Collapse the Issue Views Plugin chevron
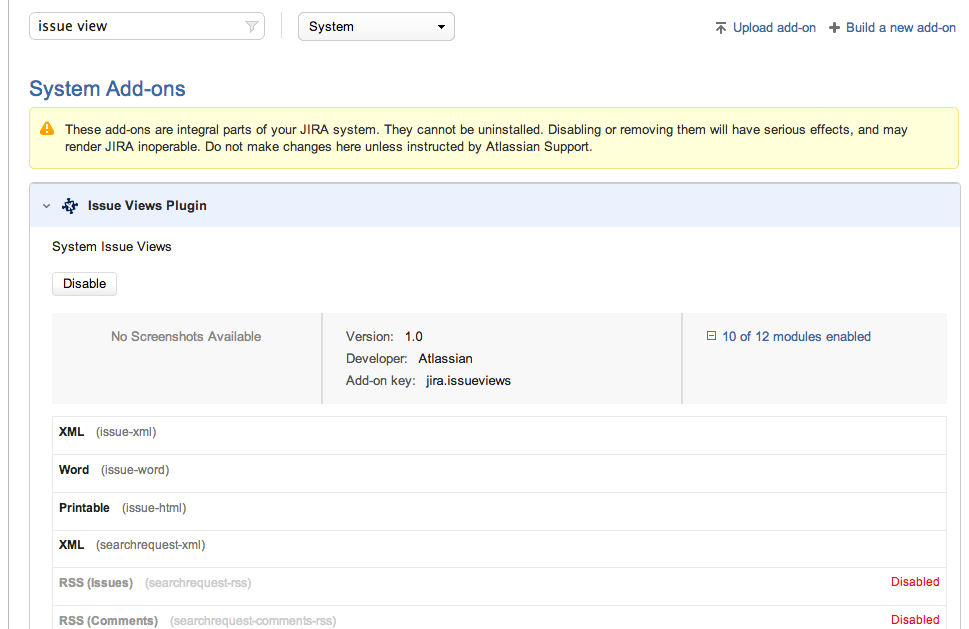 tap(46, 206)
